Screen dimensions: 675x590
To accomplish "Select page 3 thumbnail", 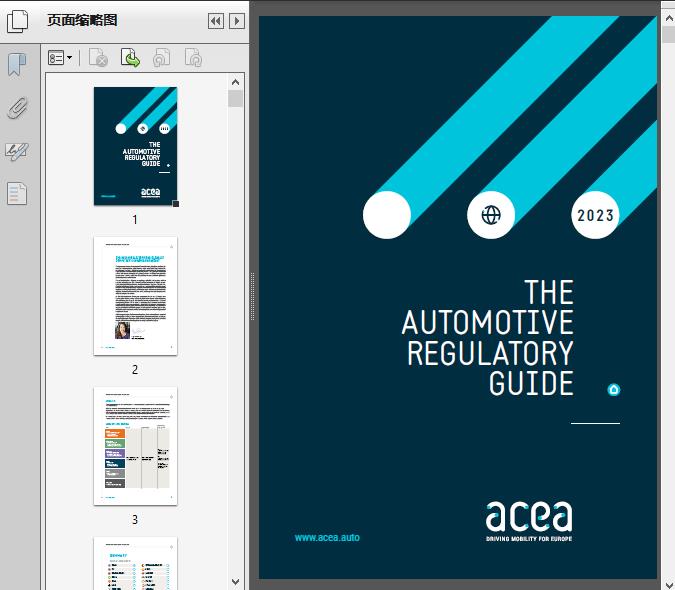I will tap(136, 446).
